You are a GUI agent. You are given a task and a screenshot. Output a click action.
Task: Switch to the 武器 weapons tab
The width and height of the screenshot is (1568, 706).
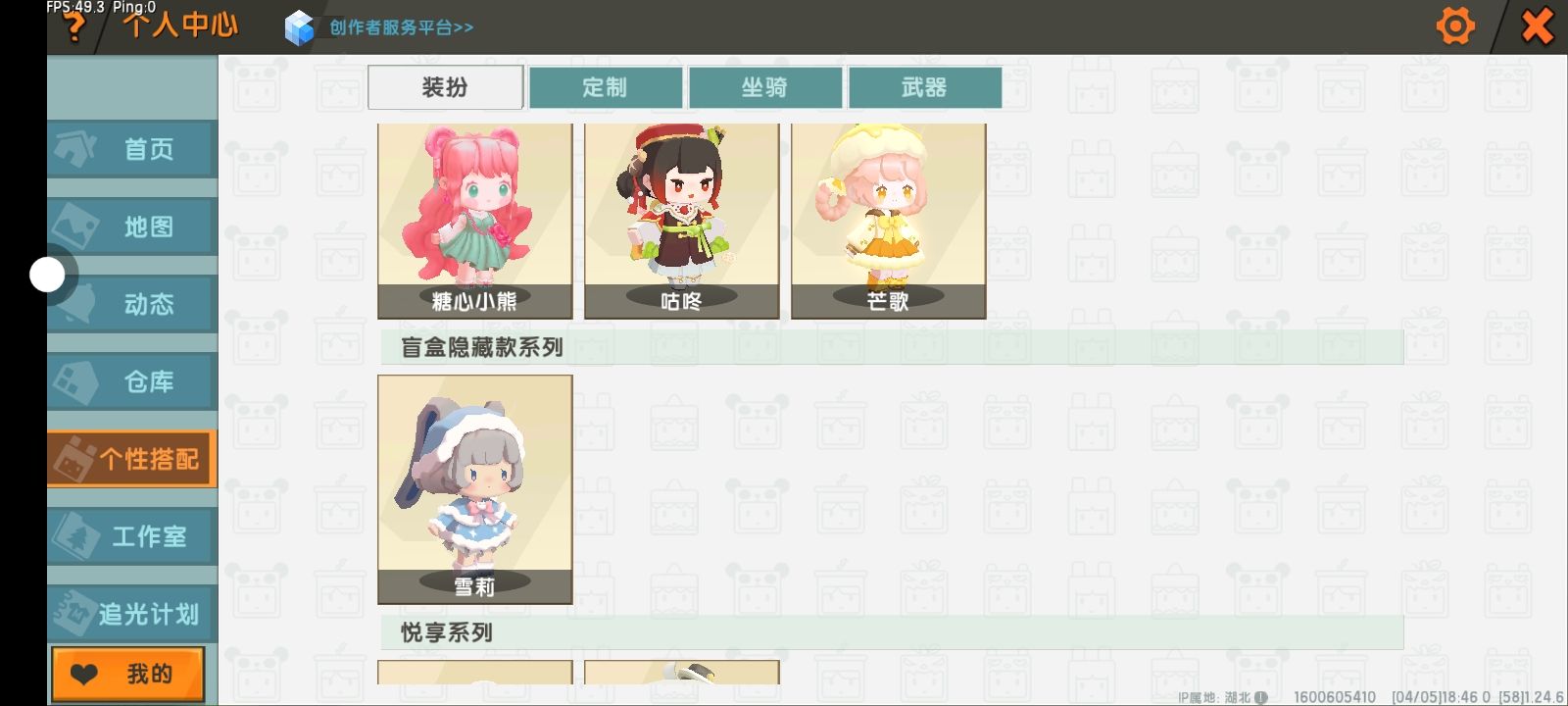click(924, 87)
